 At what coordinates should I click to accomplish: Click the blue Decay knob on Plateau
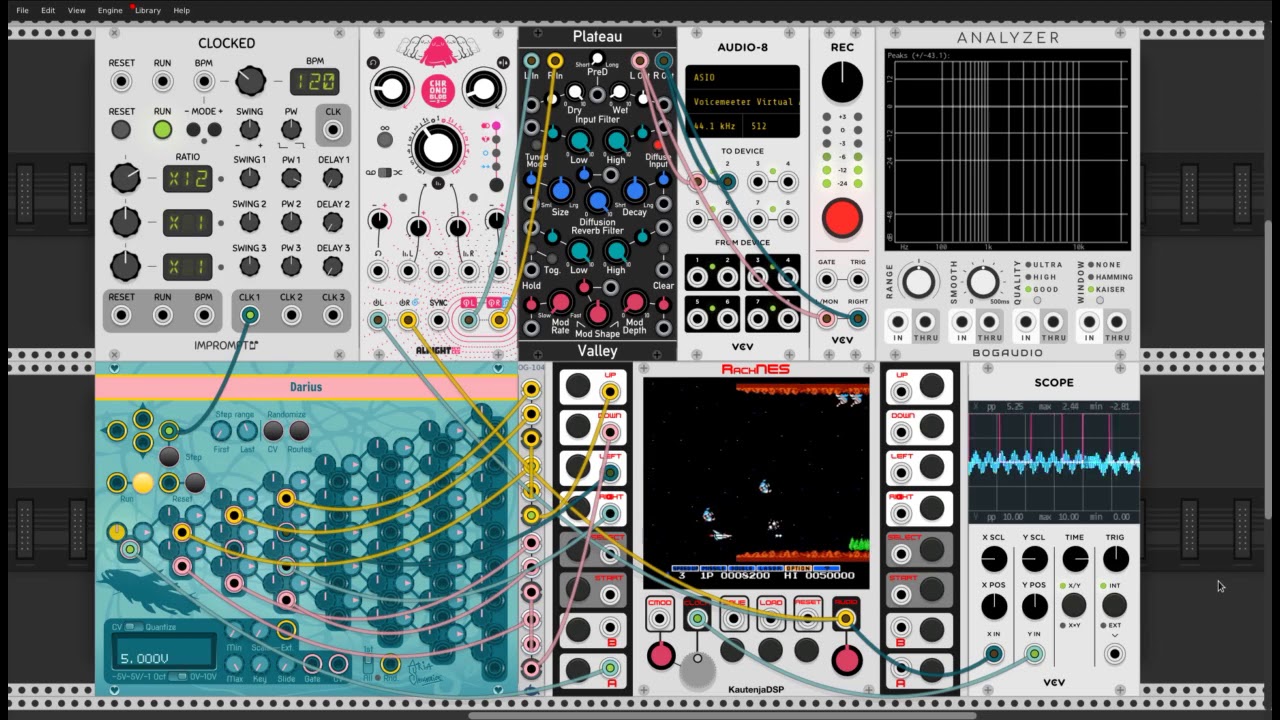[634, 190]
